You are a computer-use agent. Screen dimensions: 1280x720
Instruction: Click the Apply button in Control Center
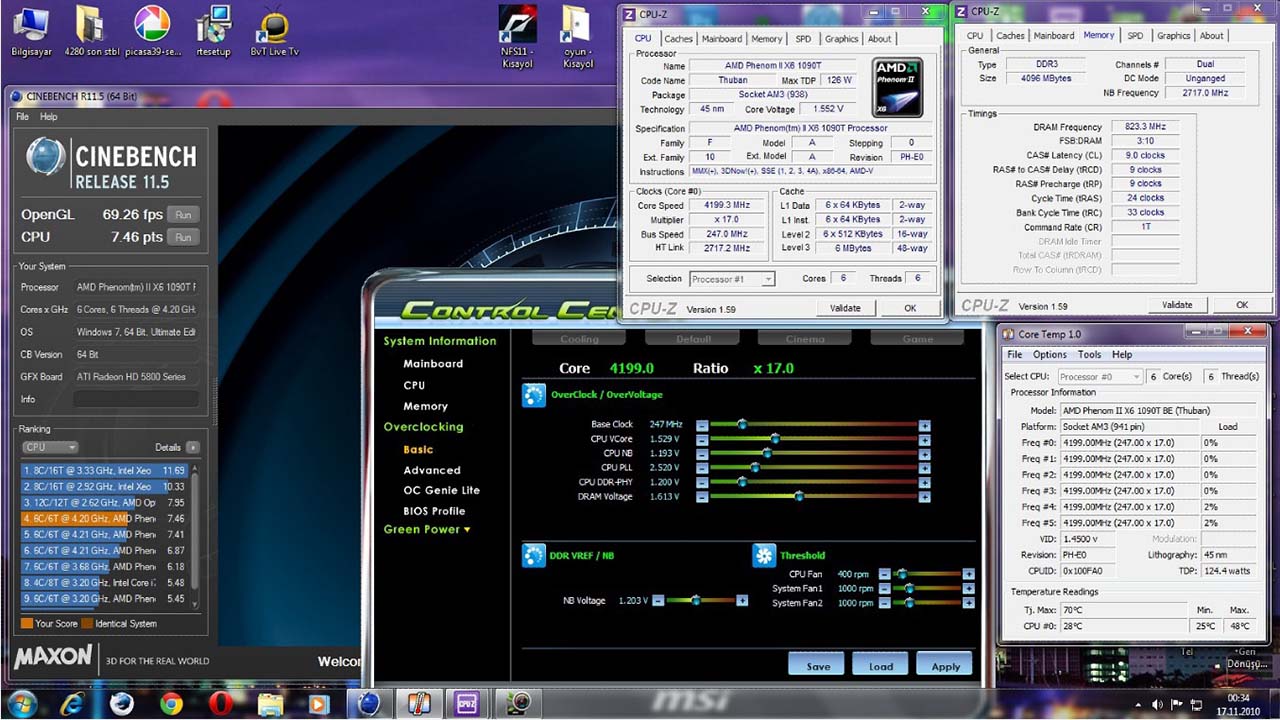click(x=945, y=666)
